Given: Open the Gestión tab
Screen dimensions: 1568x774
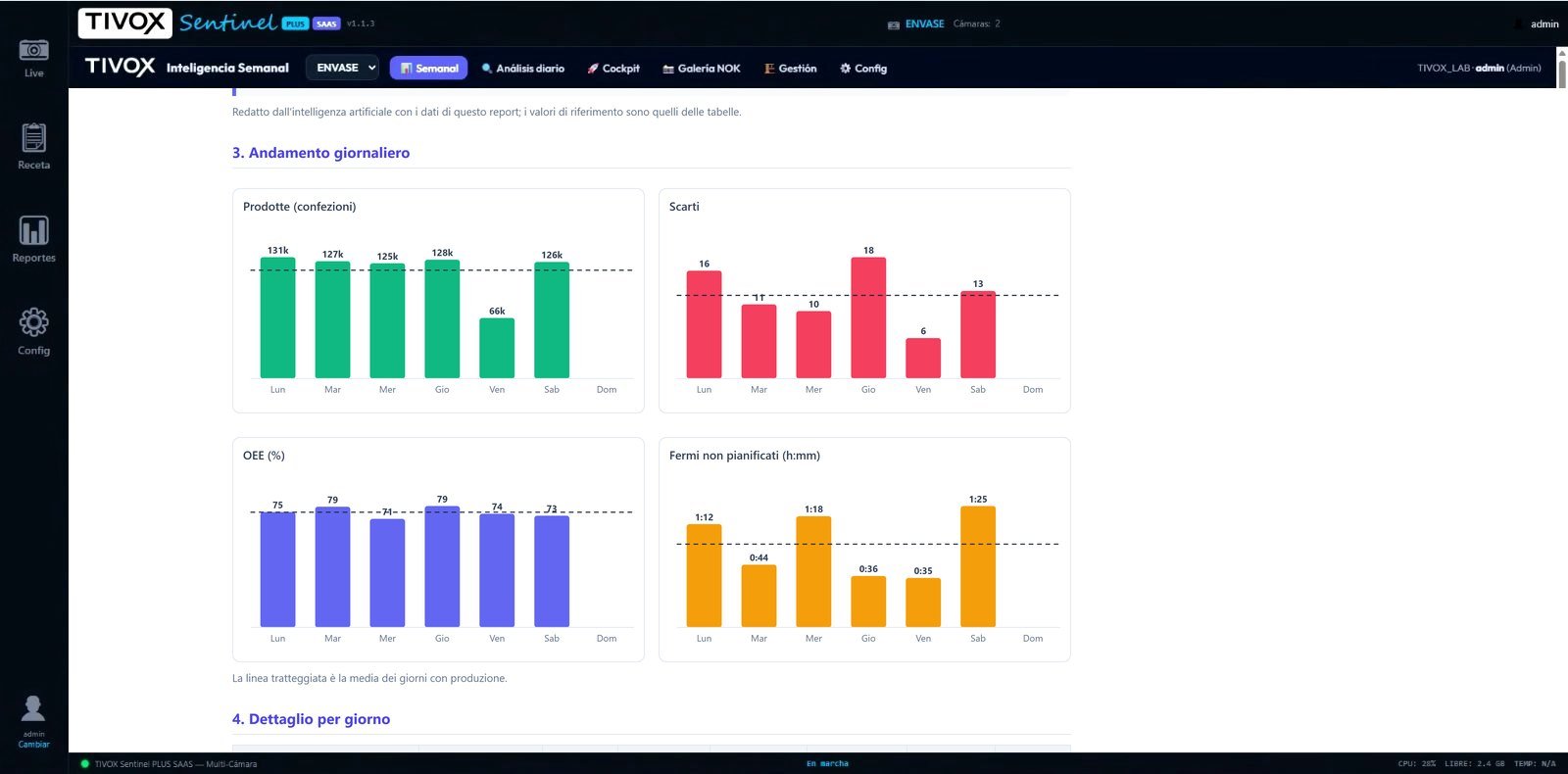Looking at the screenshot, I should pos(790,69).
